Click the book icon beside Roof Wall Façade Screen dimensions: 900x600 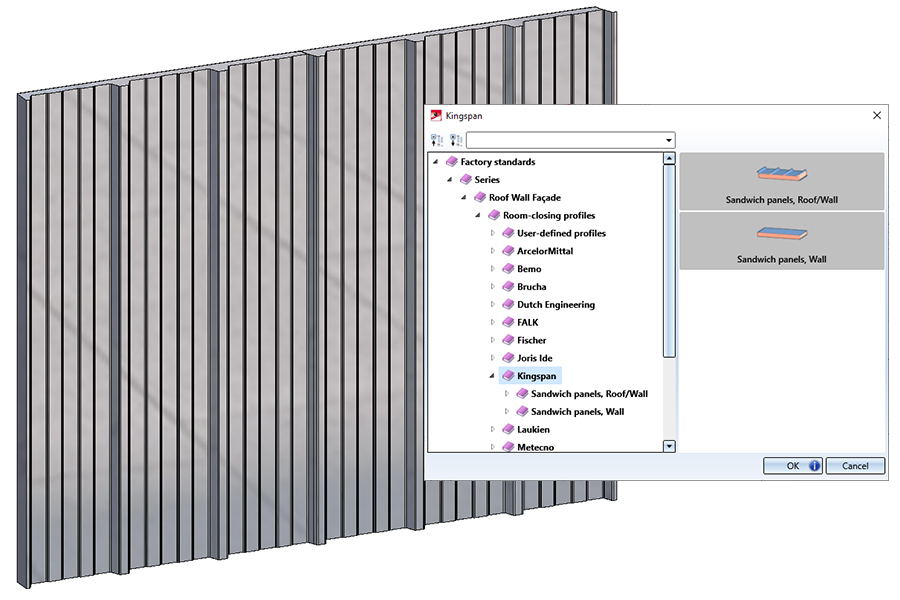tap(480, 198)
